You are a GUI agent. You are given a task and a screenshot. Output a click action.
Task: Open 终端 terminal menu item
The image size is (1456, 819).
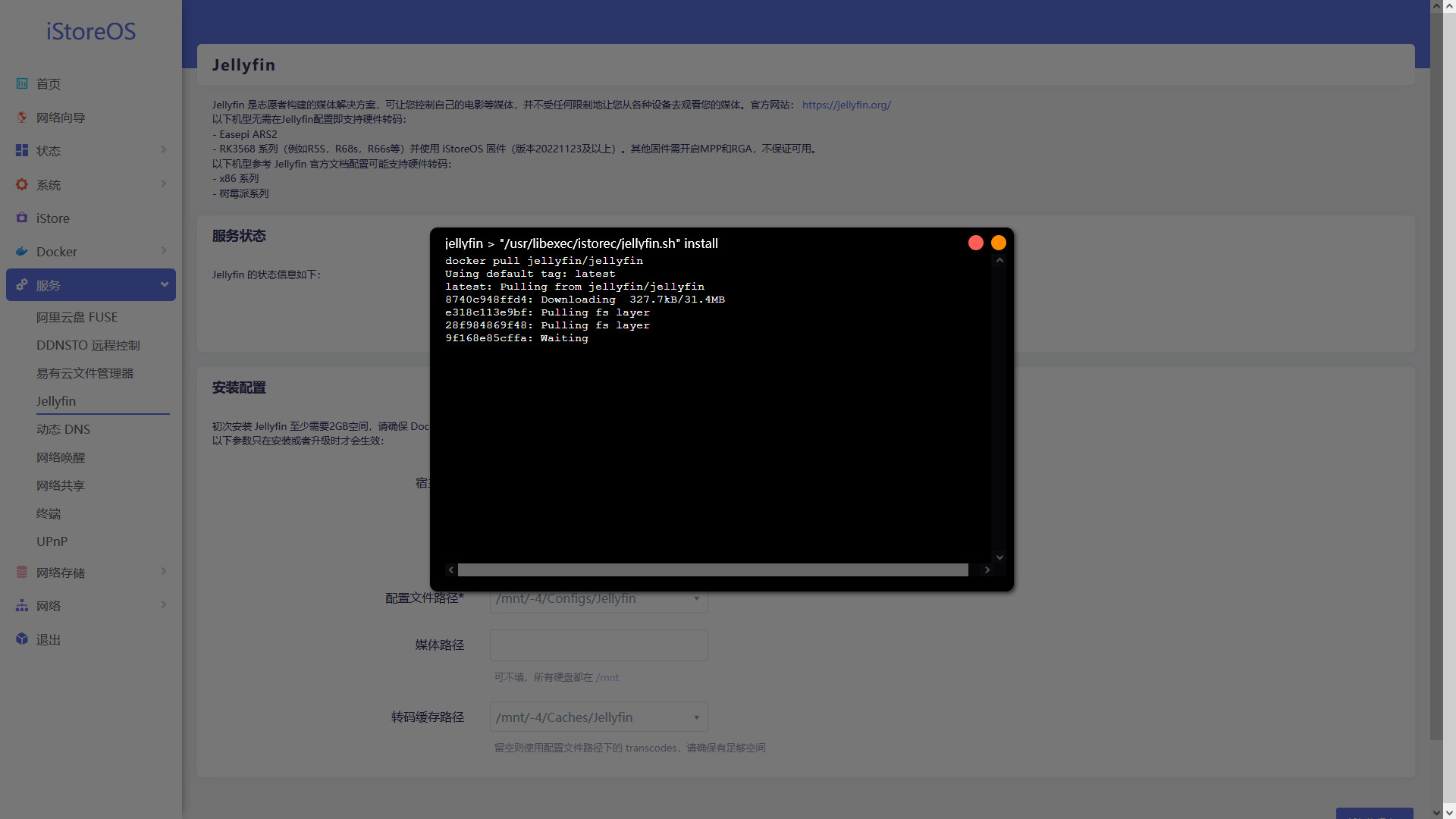(x=49, y=513)
